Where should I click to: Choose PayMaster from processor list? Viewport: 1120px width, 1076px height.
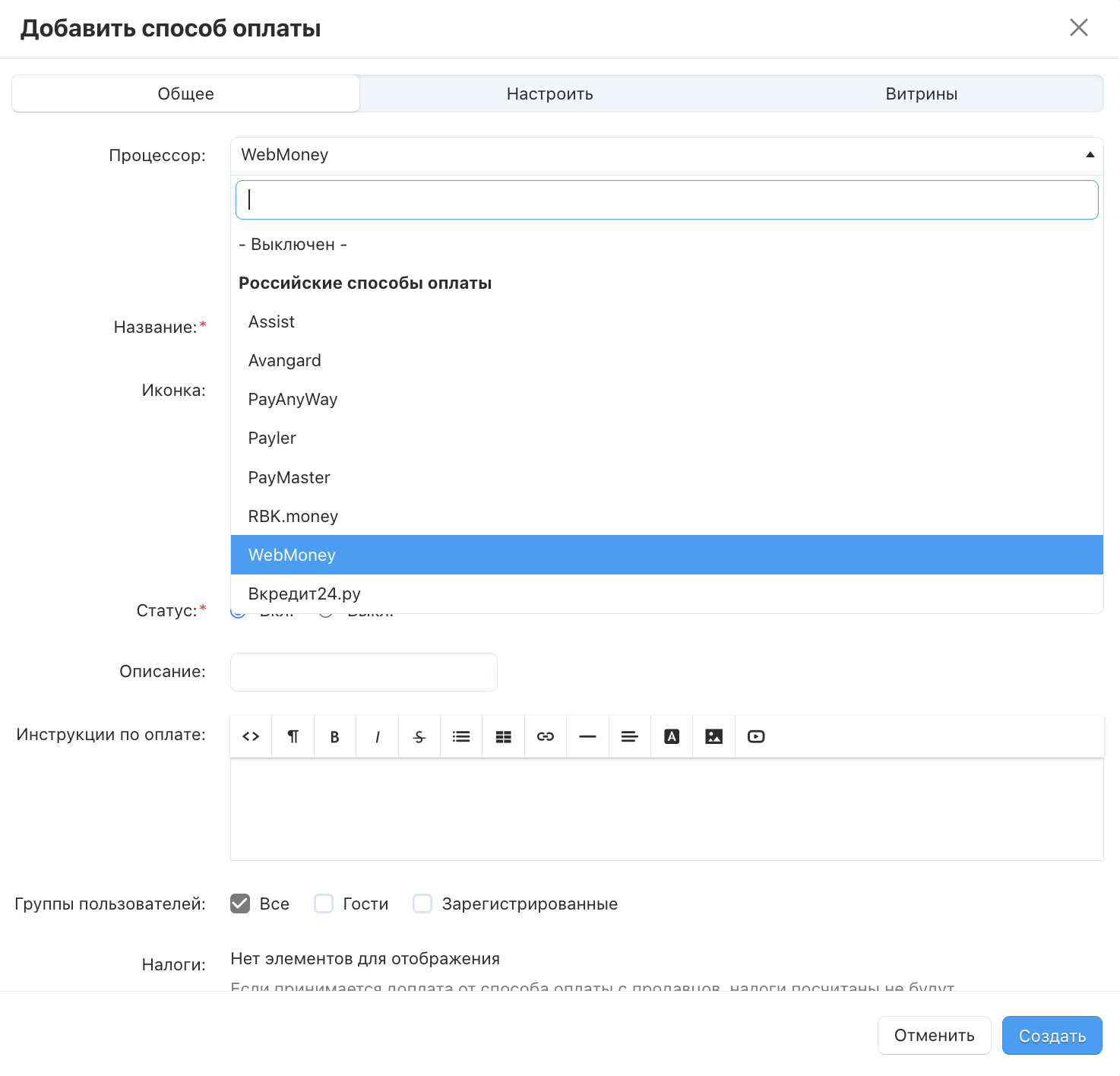point(289,477)
